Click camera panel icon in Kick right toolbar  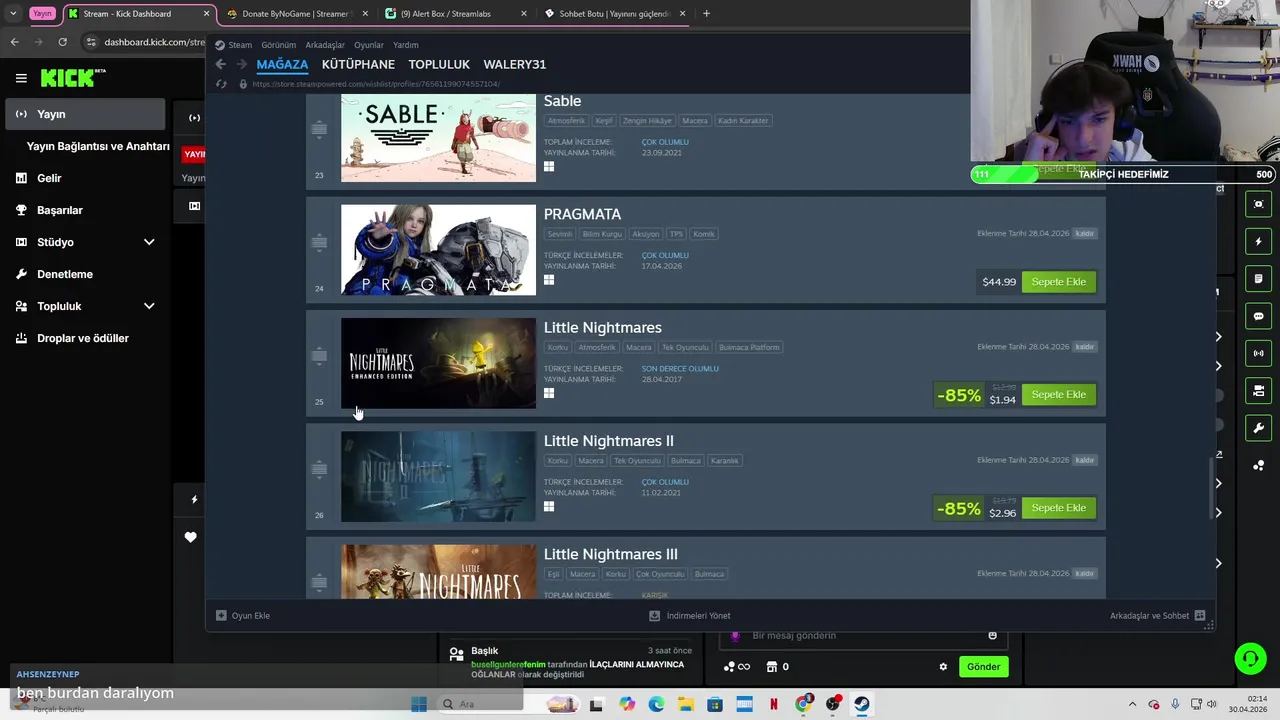[1258, 390]
